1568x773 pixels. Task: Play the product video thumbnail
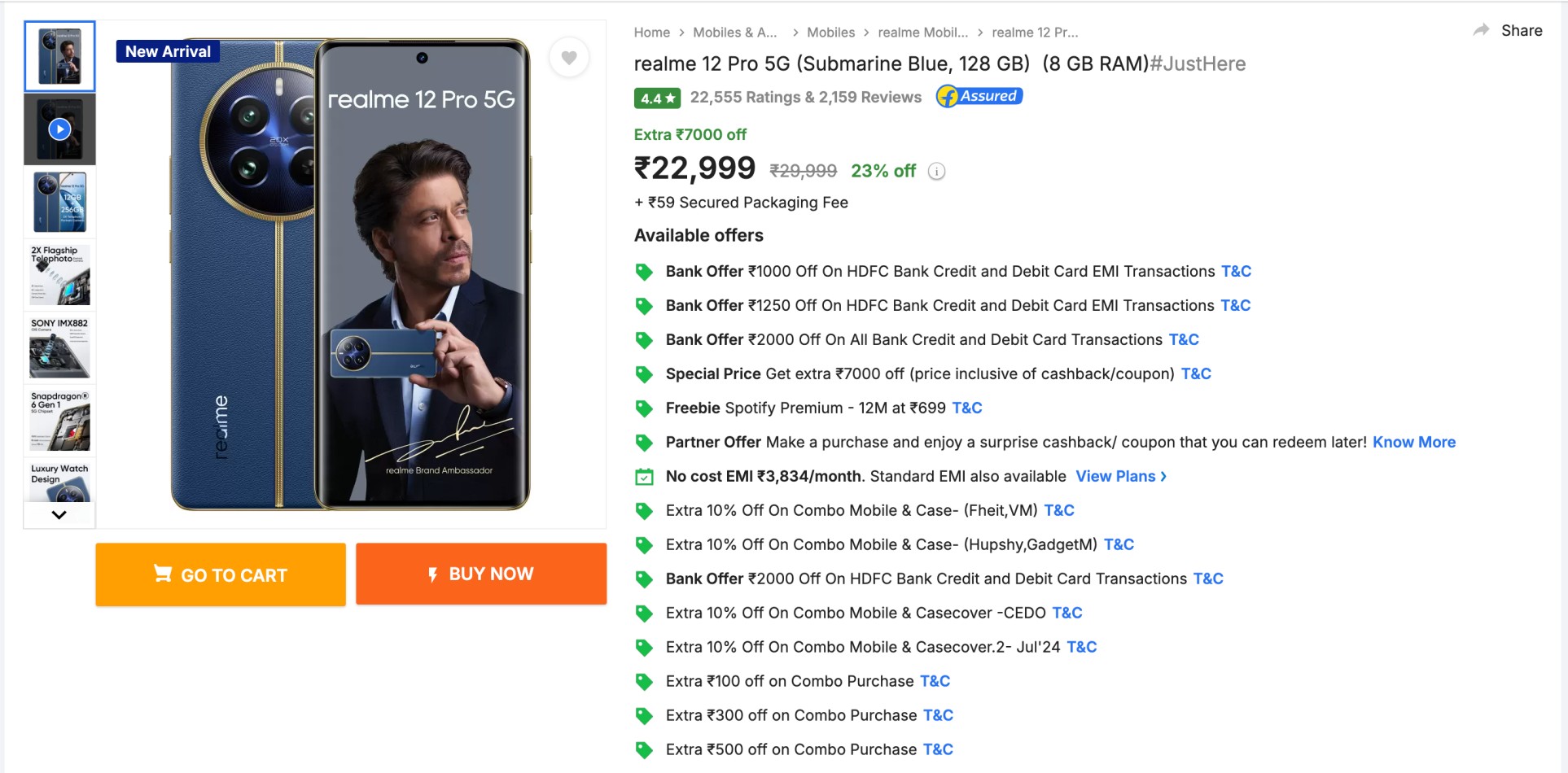(x=59, y=129)
